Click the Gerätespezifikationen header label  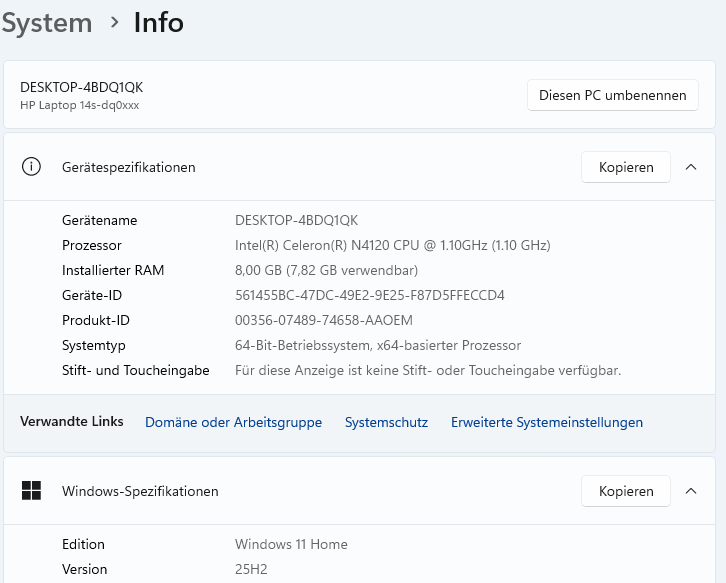[x=129, y=167]
